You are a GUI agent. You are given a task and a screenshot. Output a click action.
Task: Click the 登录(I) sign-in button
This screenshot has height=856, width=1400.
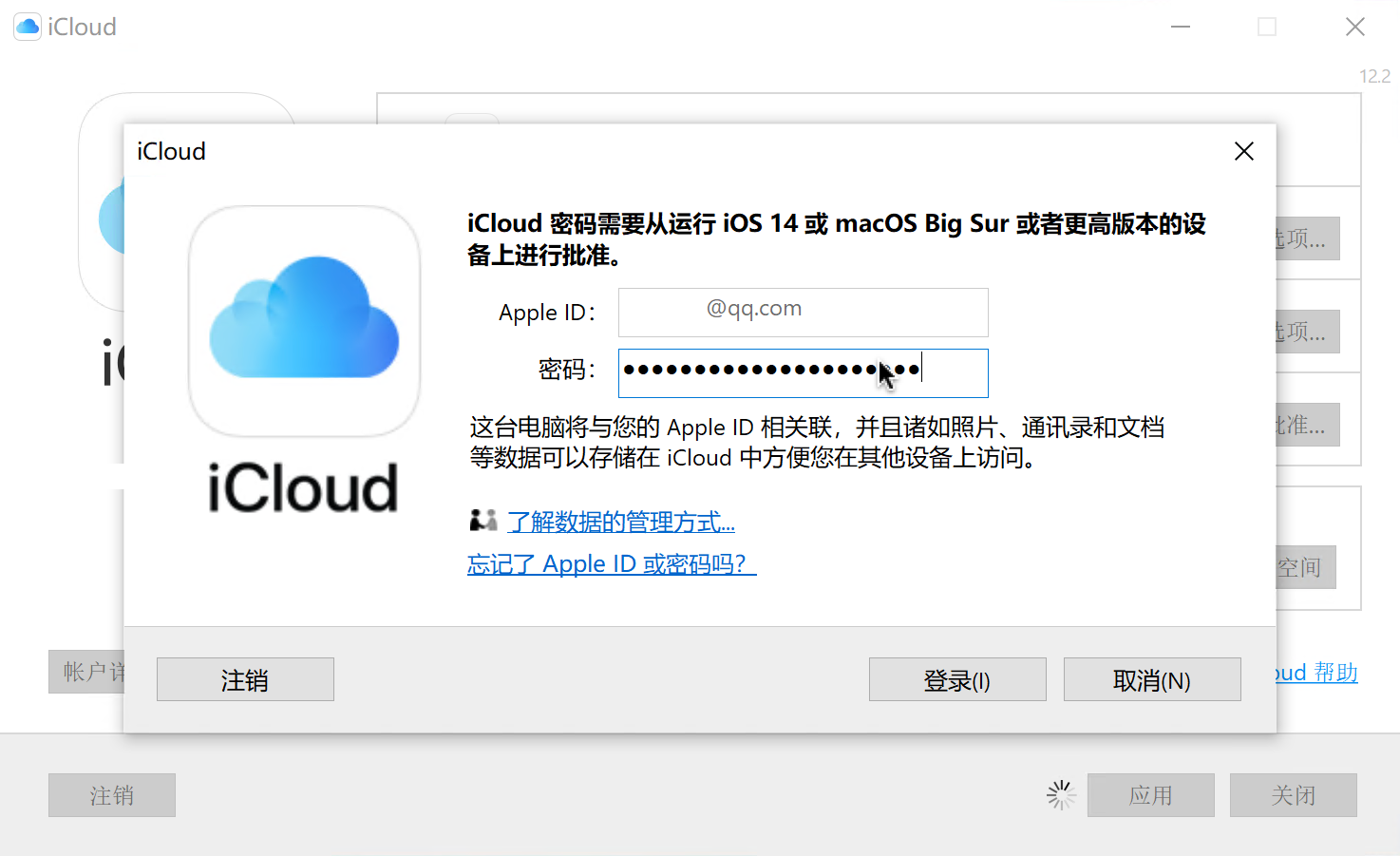click(957, 679)
